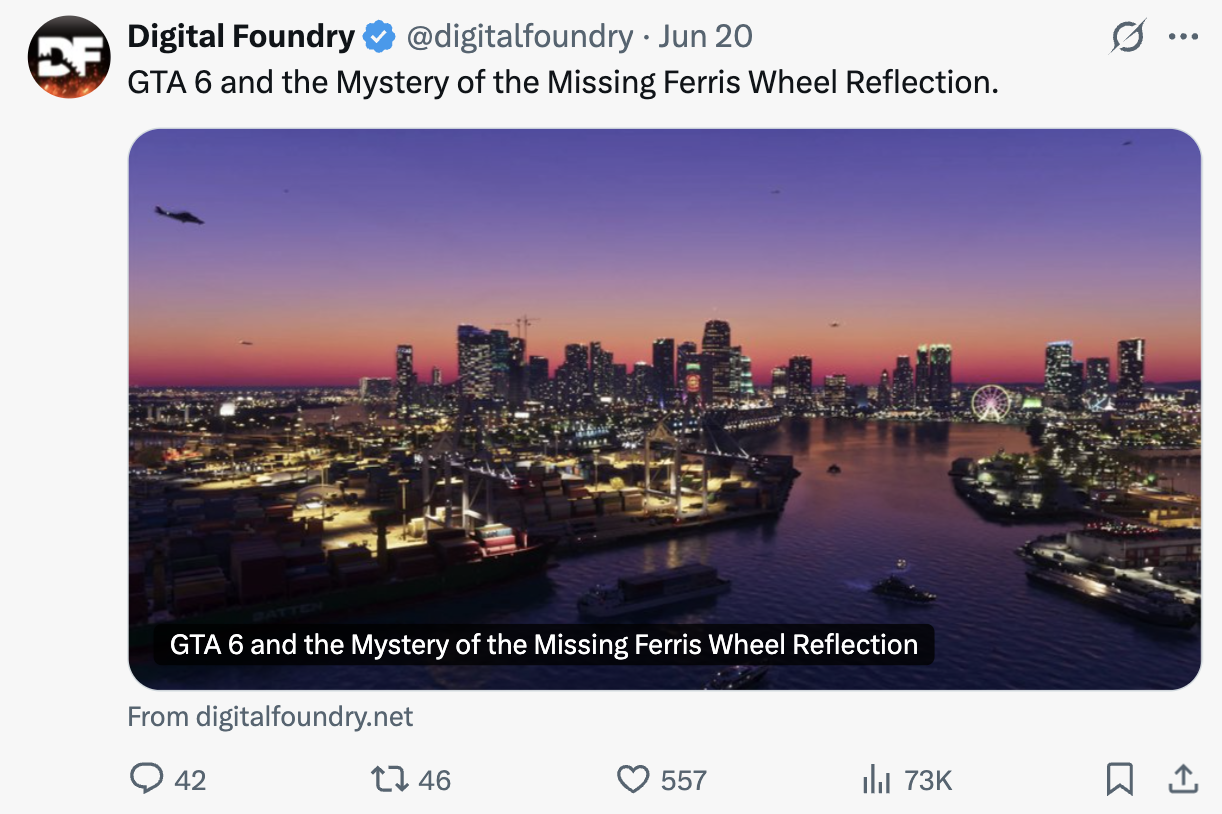Open the share upload-arrow icon
Viewport: 1222px width, 814px height.
[x=1183, y=778]
